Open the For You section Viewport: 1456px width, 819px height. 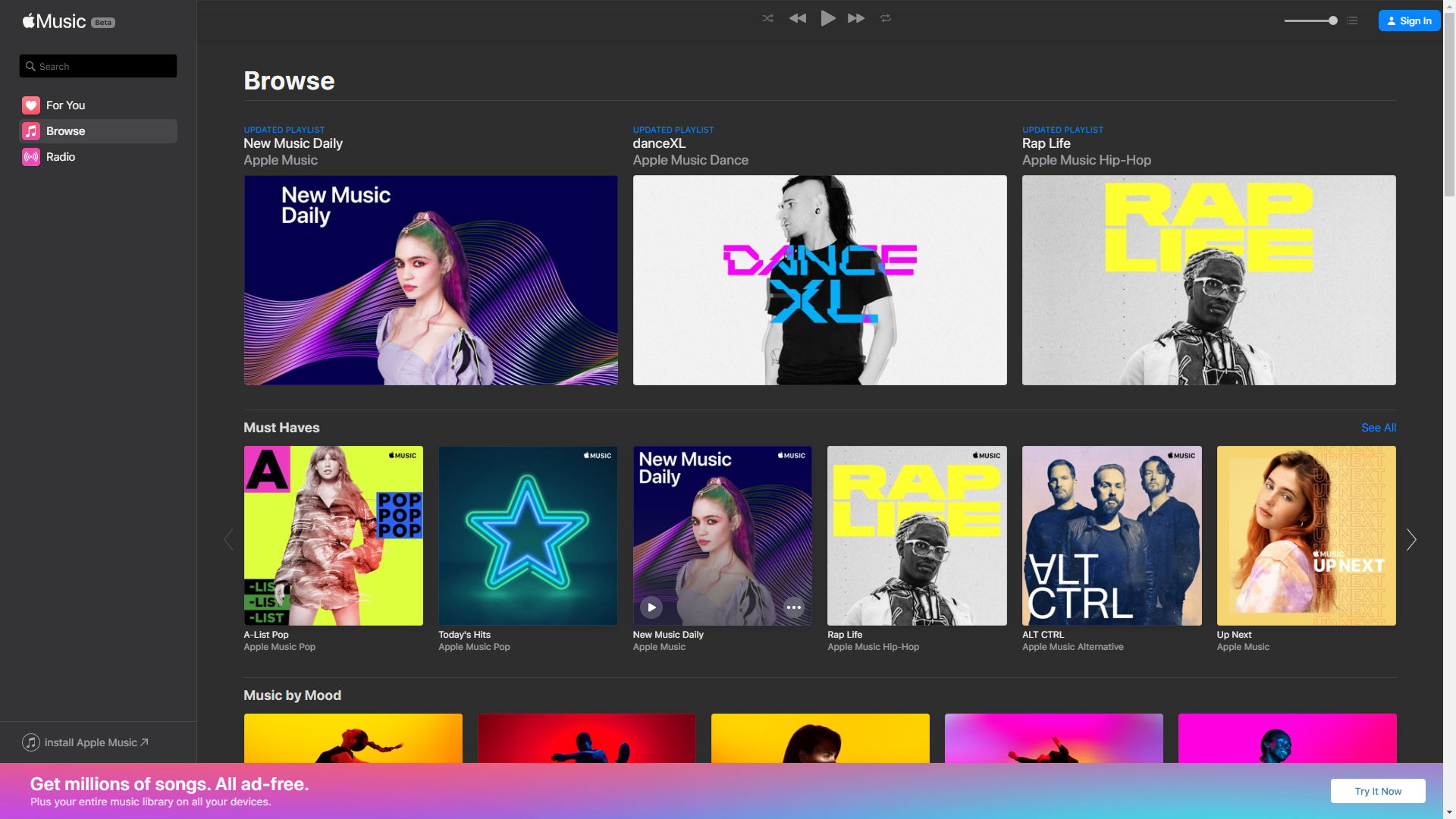point(98,105)
